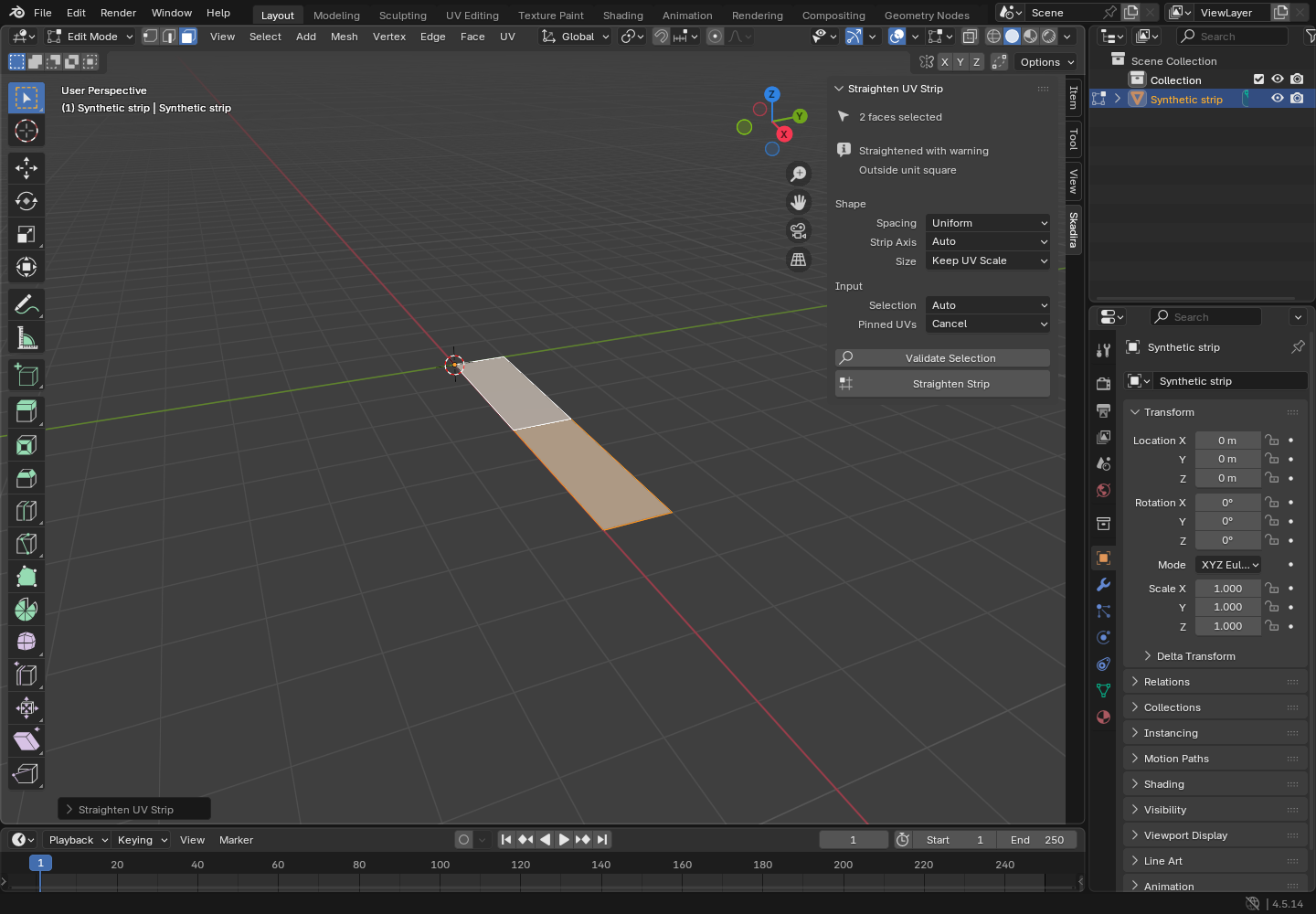Open Pinned UVs dropdown showing Cancel
This screenshot has height=914, width=1316.
[988, 324]
